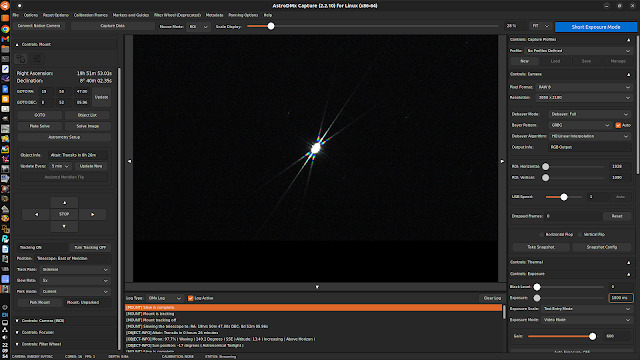Adjust the USB Speed slider
Screen dimensions: 640x360
[564, 197]
